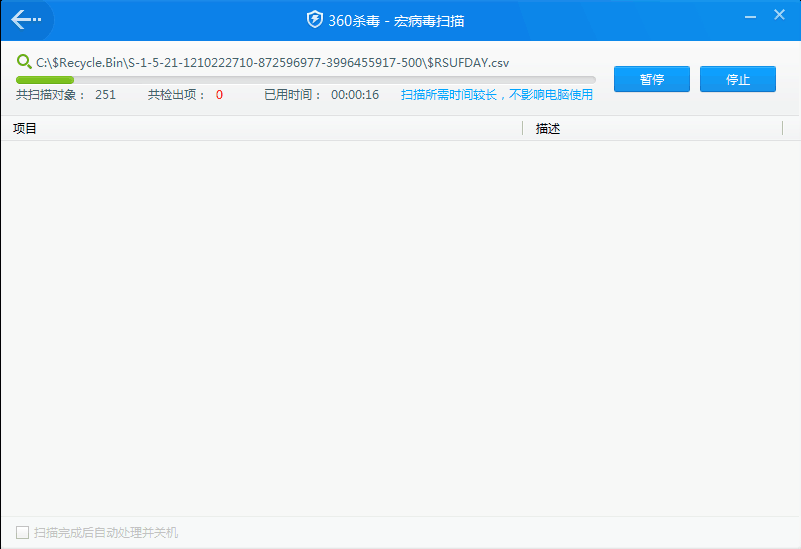The image size is (801, 549).
Task: Click the 共检出项 0 count
Action: [185, 94]
